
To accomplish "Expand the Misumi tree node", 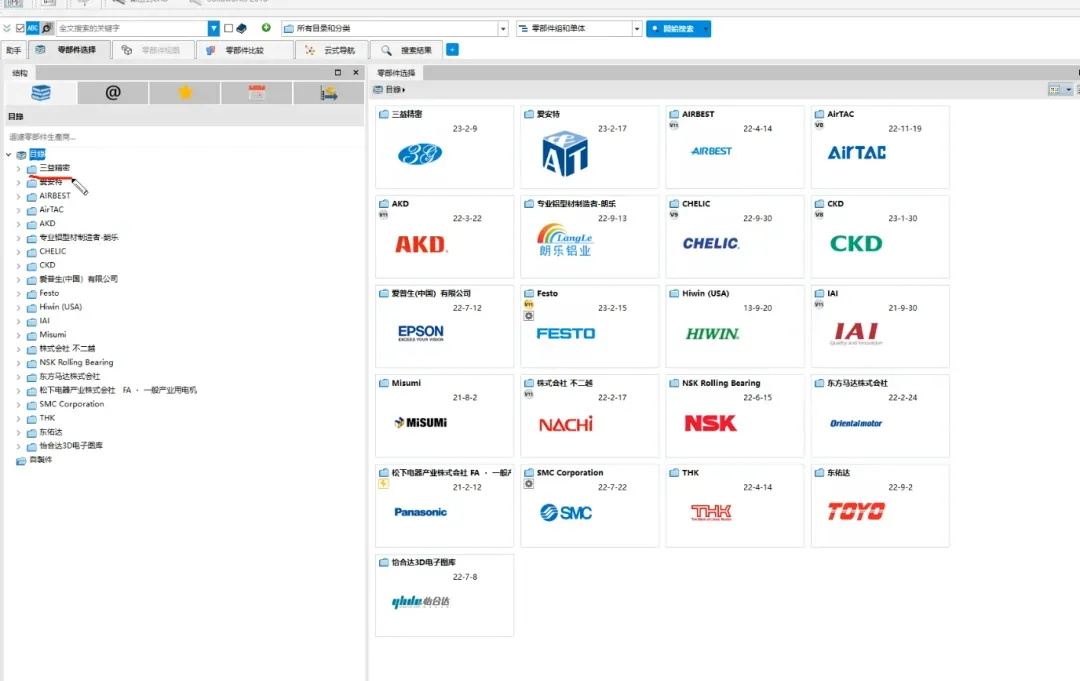I will click(19, 335).
